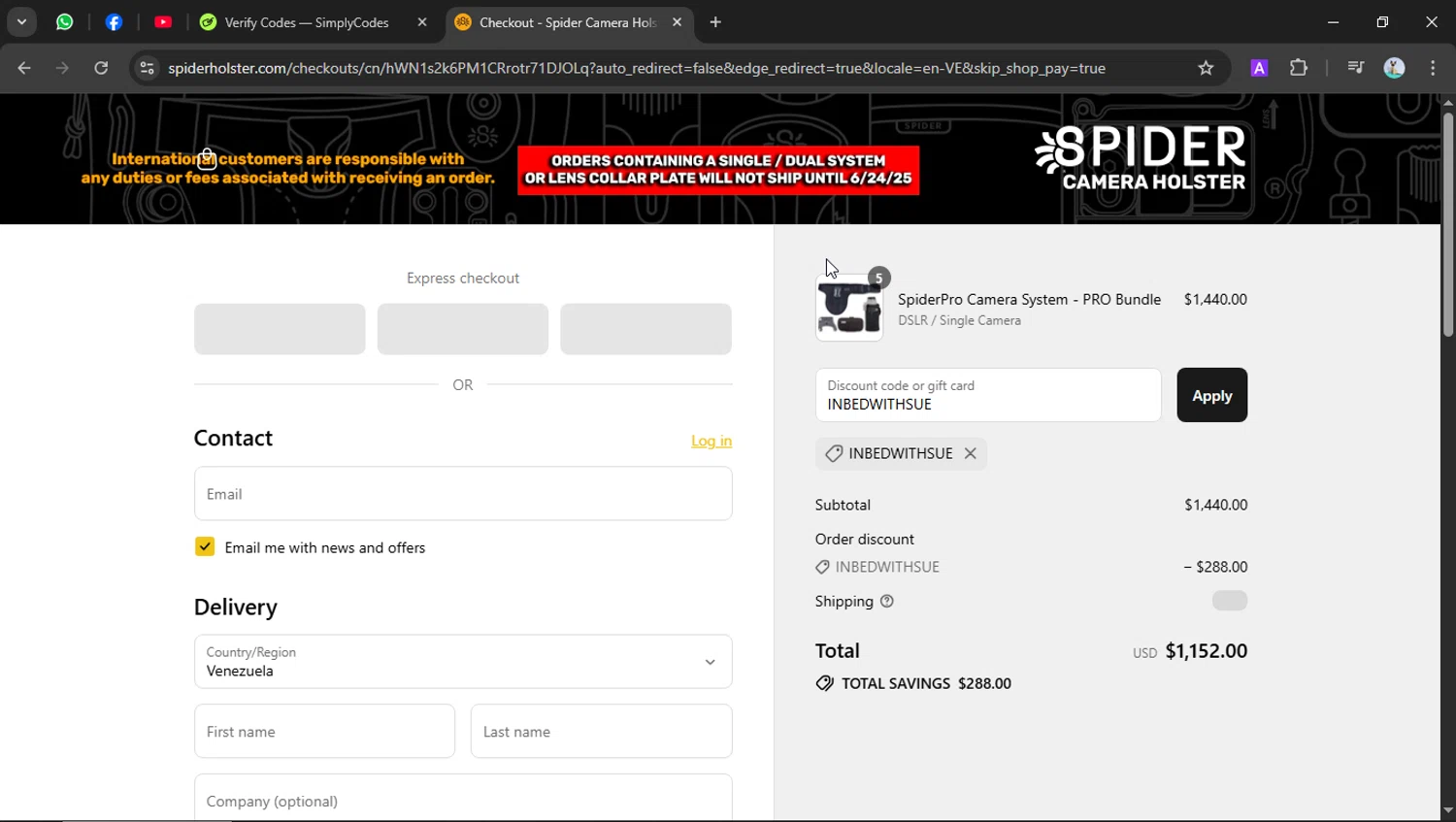Go back to previous page

pos(24,68)
